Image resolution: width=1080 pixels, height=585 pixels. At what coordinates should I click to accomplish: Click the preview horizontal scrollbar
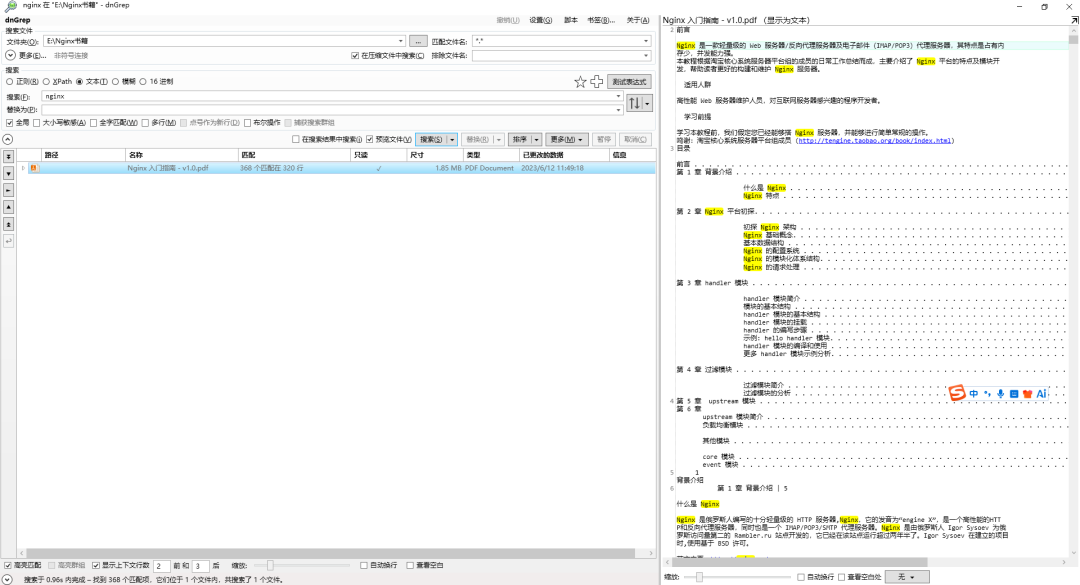coord(799,562)
